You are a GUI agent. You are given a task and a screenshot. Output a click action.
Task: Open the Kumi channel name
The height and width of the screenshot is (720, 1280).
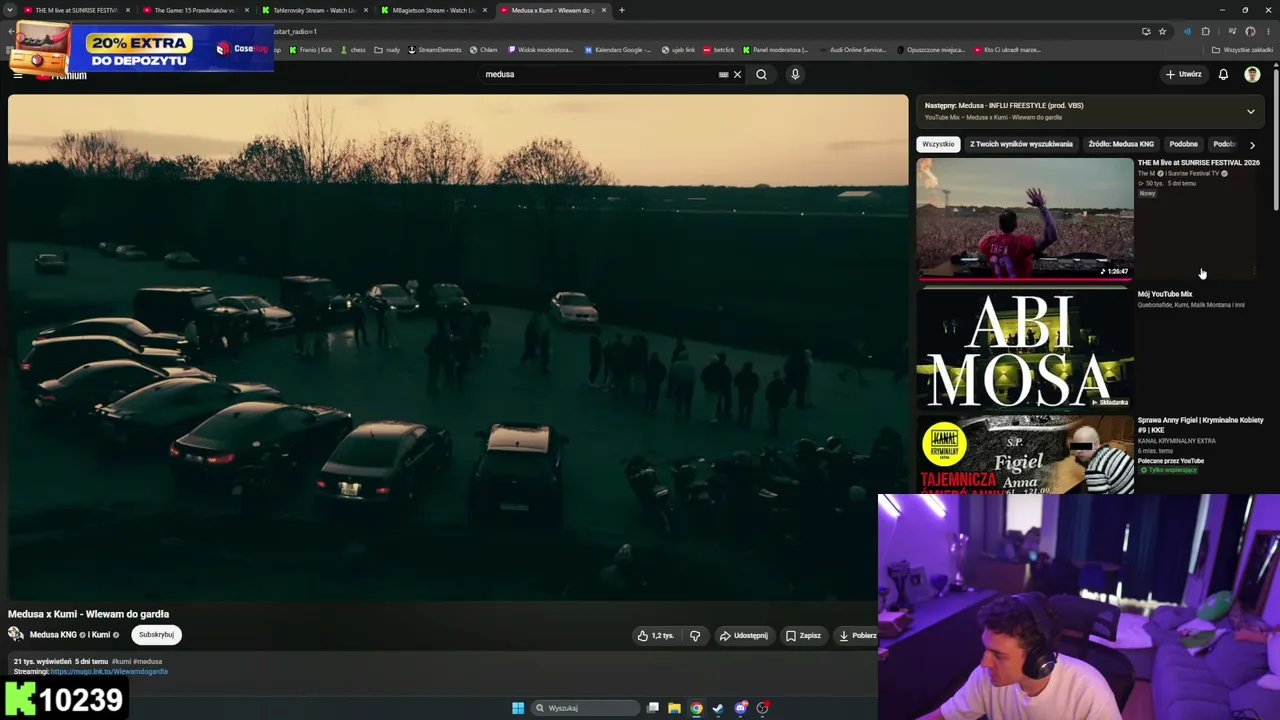[101, 635]
